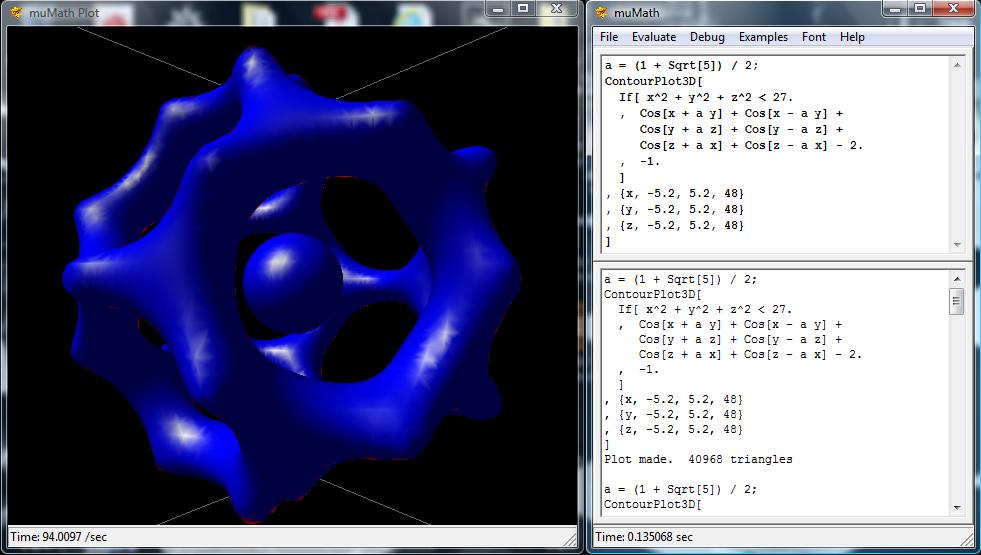Click the muMath Plot window resize grip
Screen dimensions: 981x555
click(x=570, y=539)
